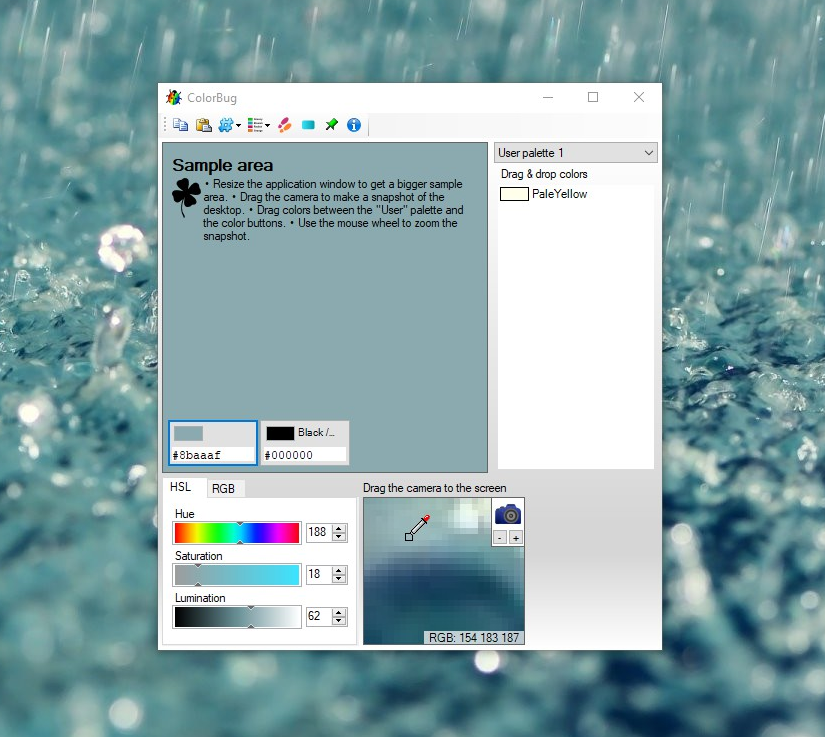Click the footprints icon in the toolbar
The height and width of the screenshot is (737, 825).
285,125
